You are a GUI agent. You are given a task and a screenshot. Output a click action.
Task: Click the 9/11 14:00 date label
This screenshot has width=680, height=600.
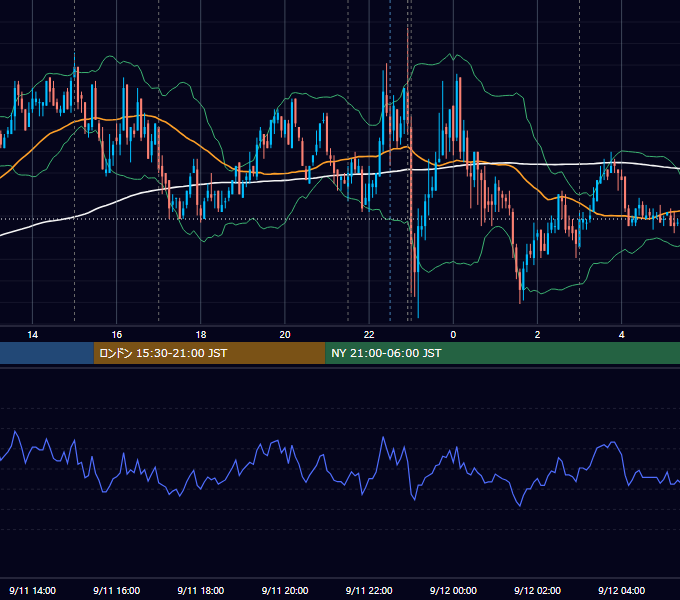coord(33,590)
